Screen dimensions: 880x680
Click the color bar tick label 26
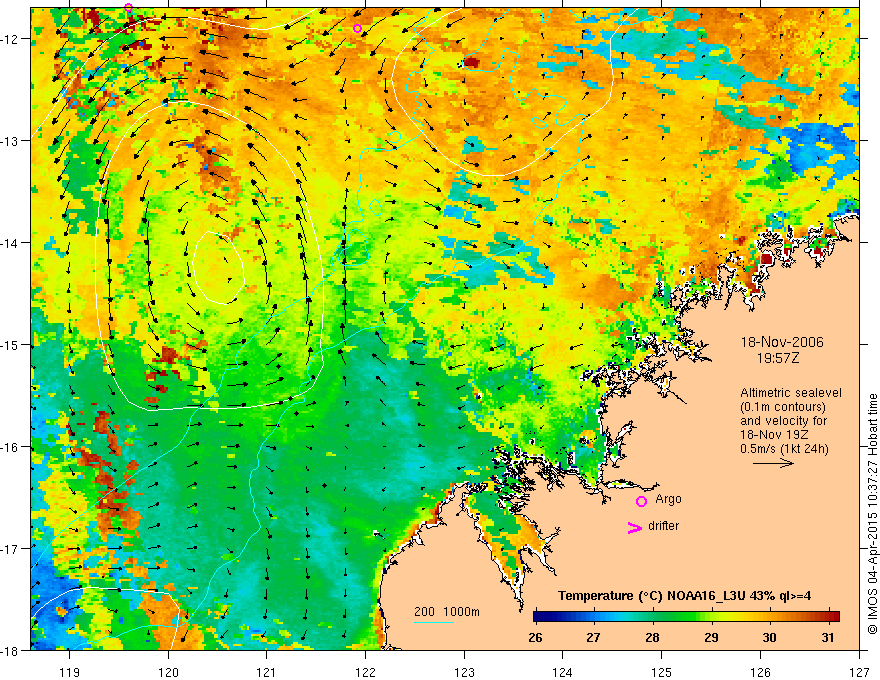[535, 637]
